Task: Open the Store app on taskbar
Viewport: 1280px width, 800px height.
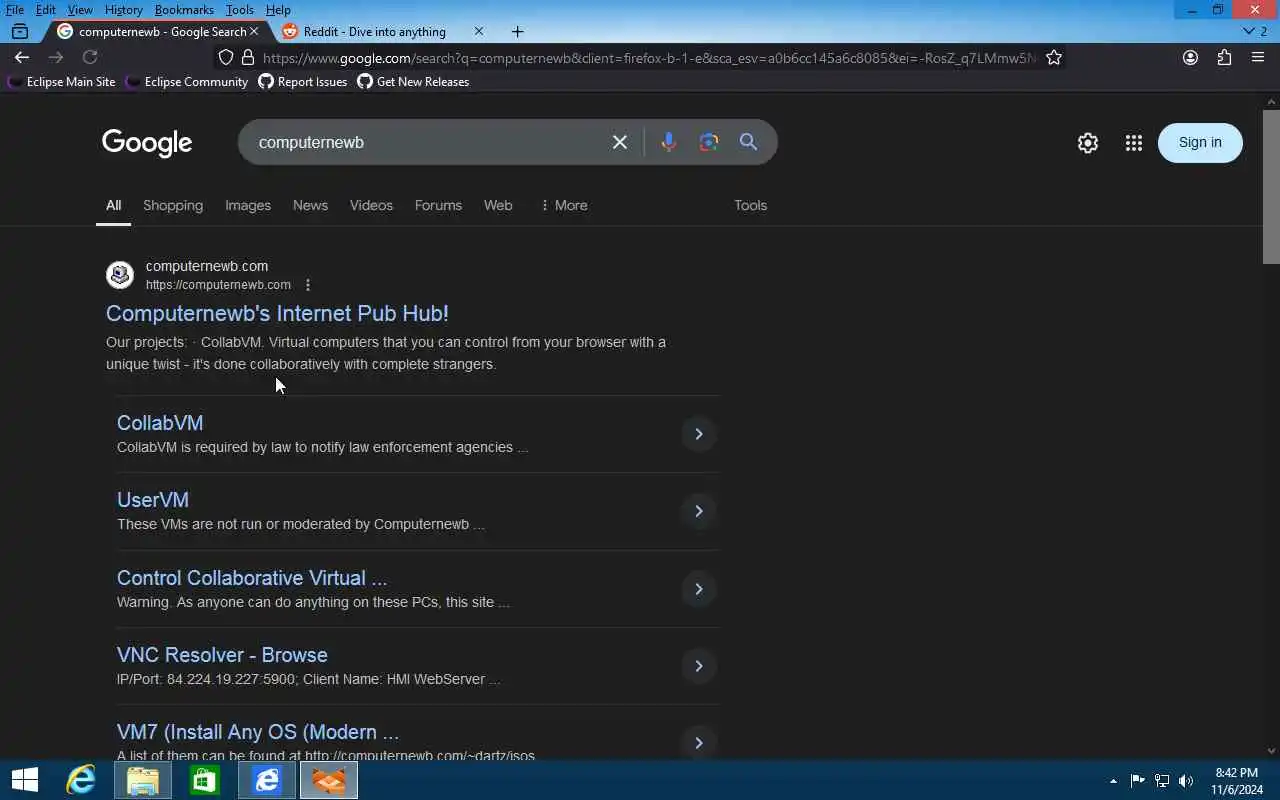Action: point(205,780)
